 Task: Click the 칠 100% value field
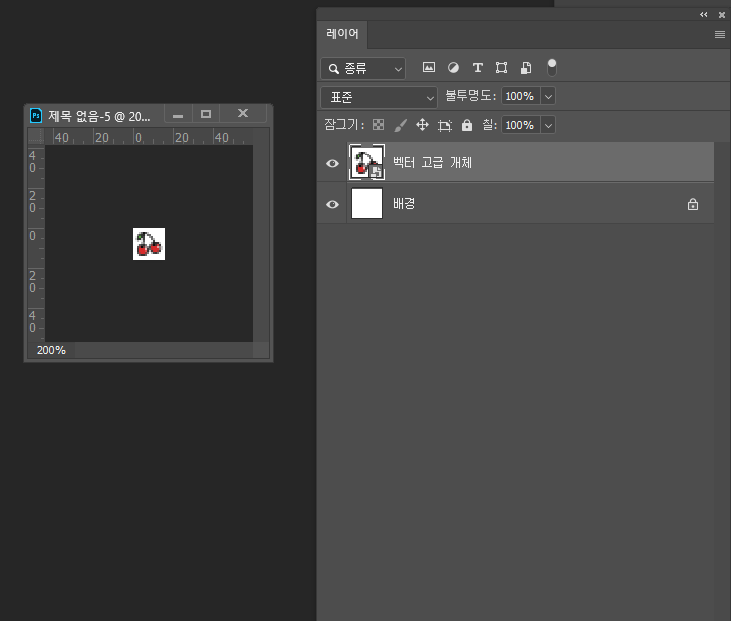(521, 125)
